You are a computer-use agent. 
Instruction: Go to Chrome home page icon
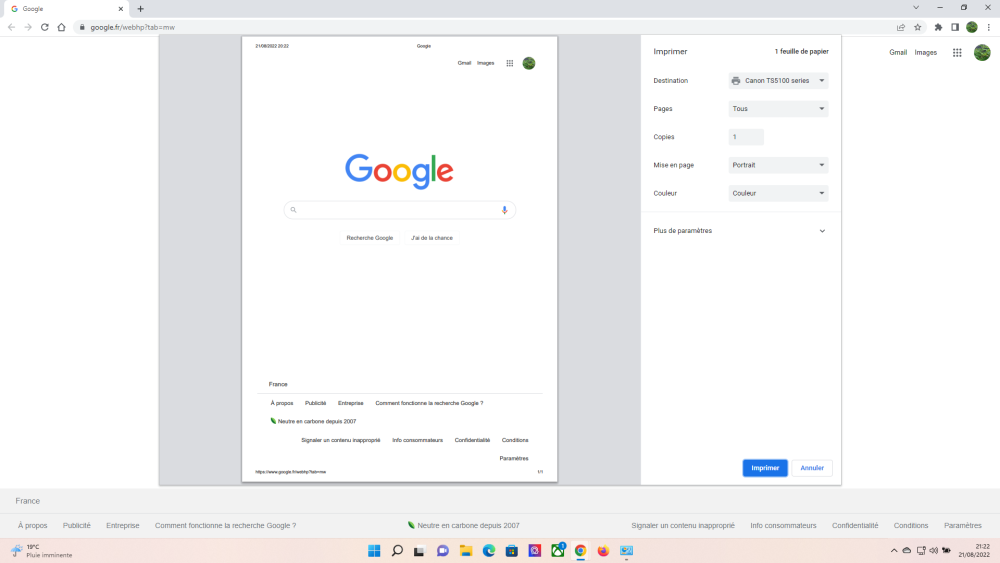62,27
